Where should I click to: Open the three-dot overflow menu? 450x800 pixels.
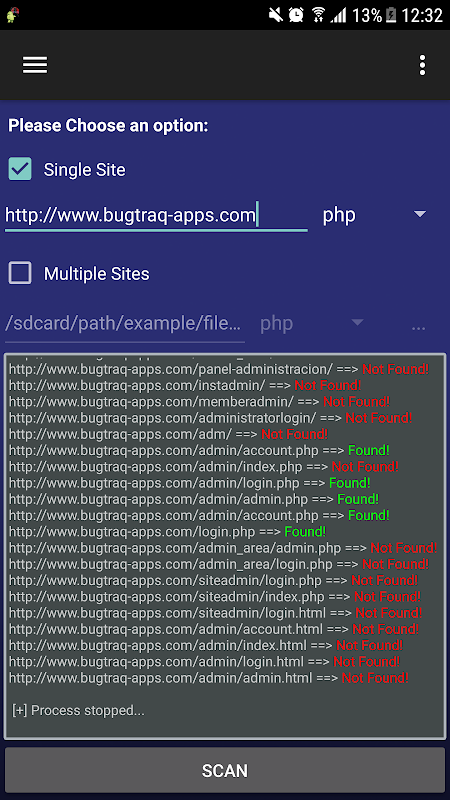[422, 65]
